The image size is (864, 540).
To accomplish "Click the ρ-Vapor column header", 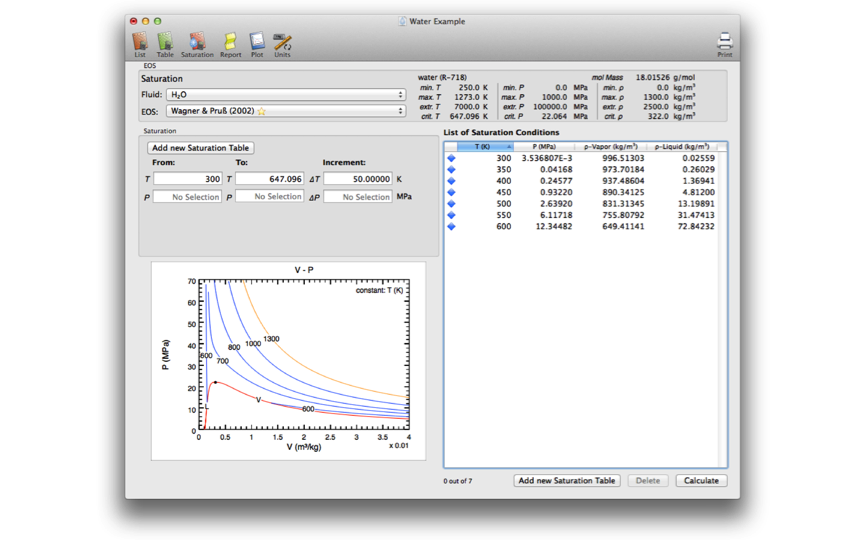I will click(611, 147).
